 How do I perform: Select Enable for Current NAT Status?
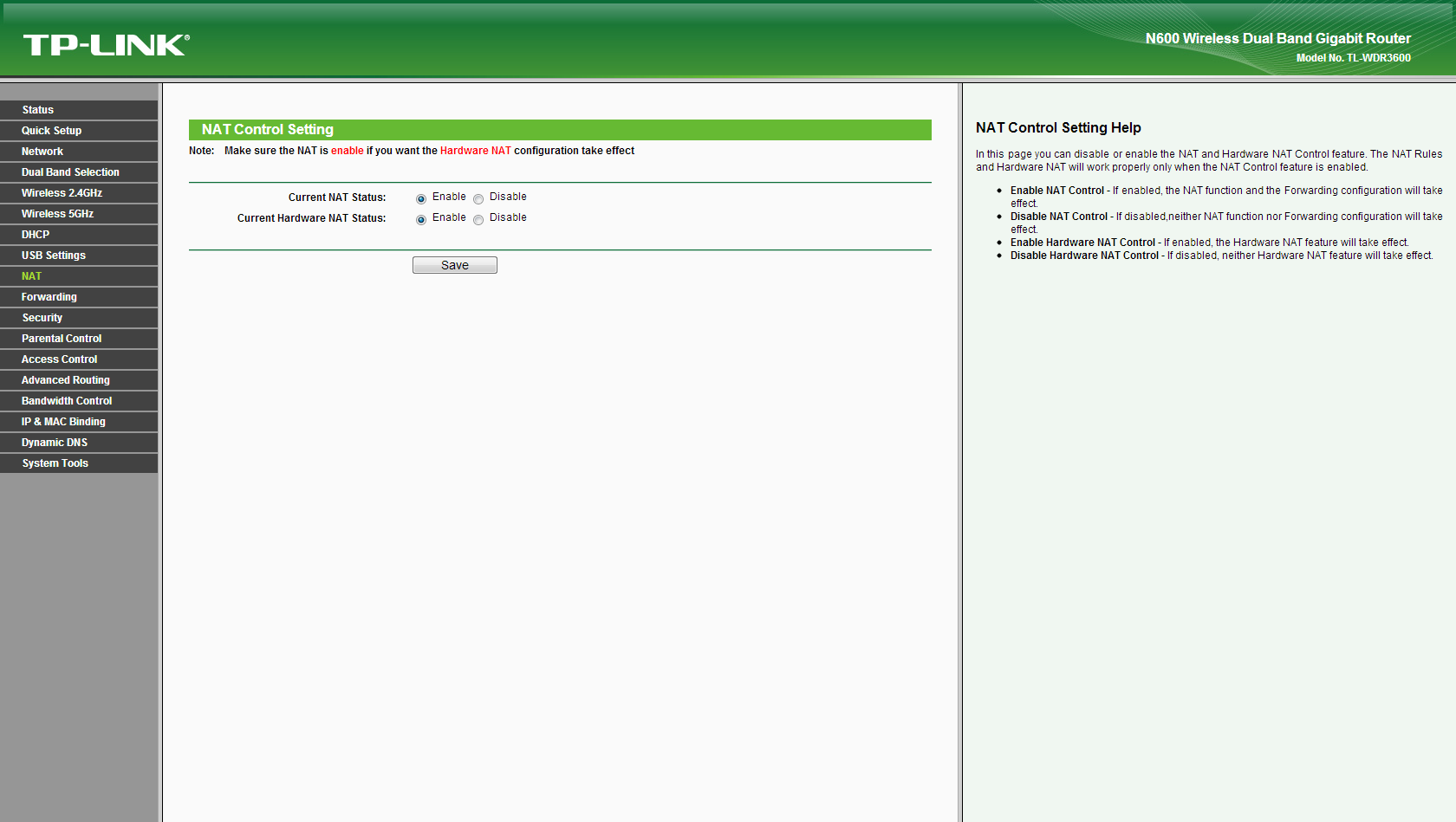[421, 199]
